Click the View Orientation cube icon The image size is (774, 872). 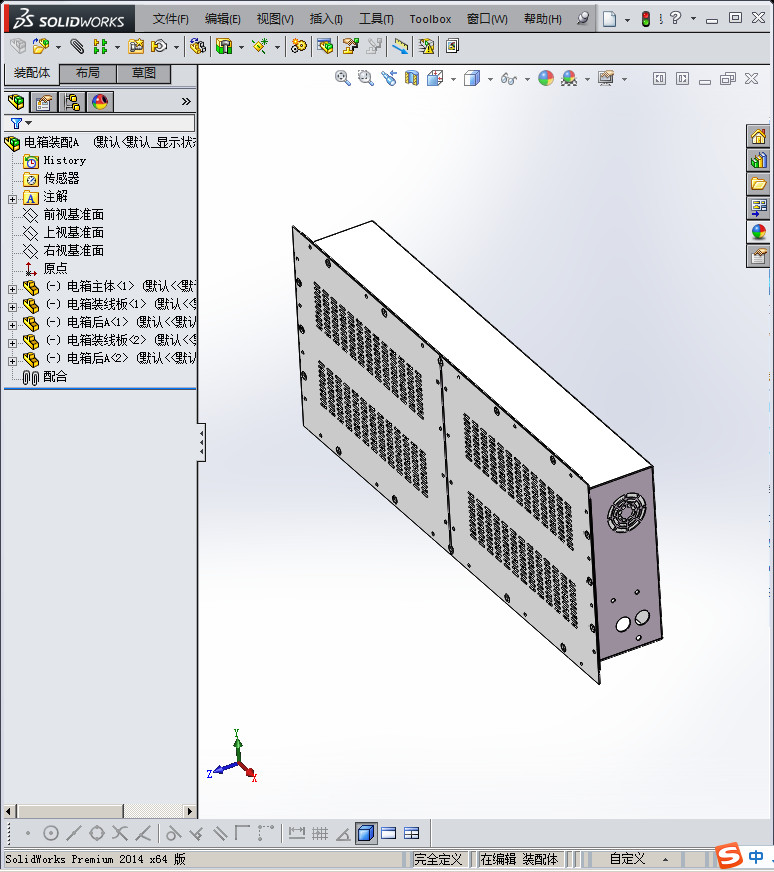(435, 78)
